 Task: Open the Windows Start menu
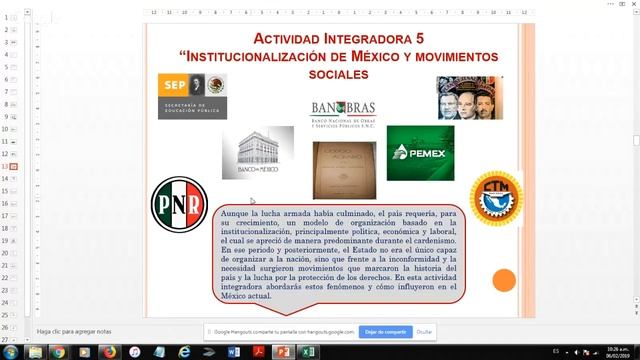point(10,352)
